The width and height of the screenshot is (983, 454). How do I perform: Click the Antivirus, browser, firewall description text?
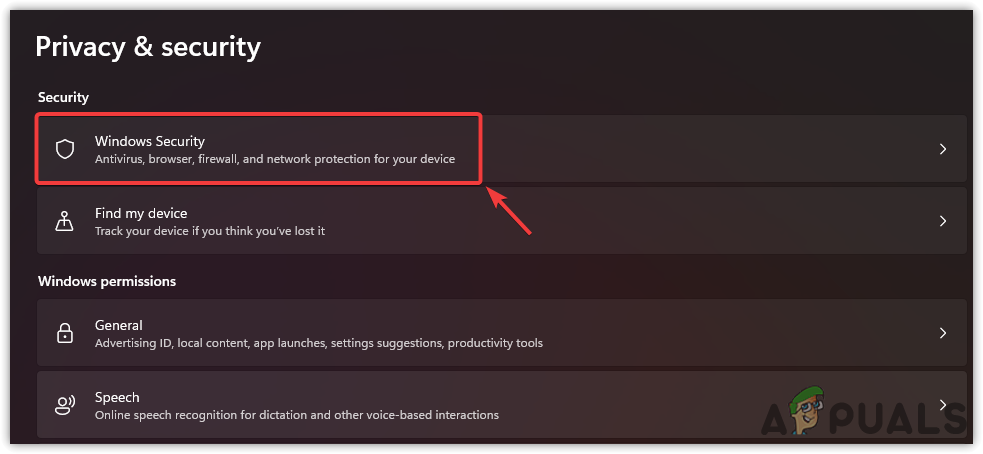[x=275, y=159]
